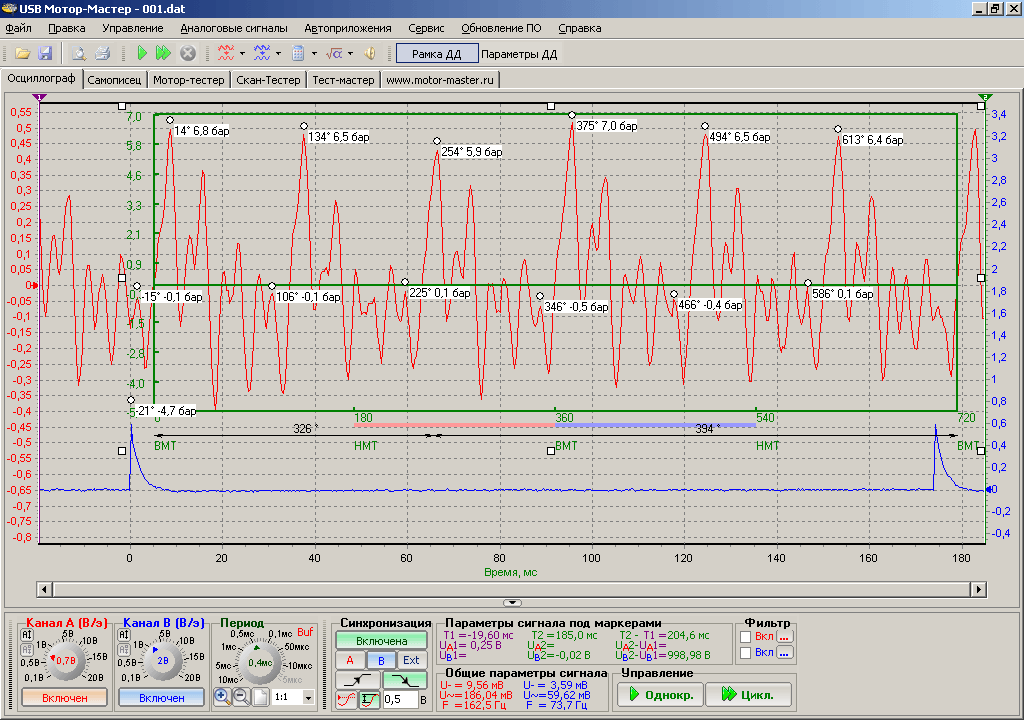Open a file with the folder icon
Image resolution: width=1024 pixels, height=720 pixels.
point(23,54)
